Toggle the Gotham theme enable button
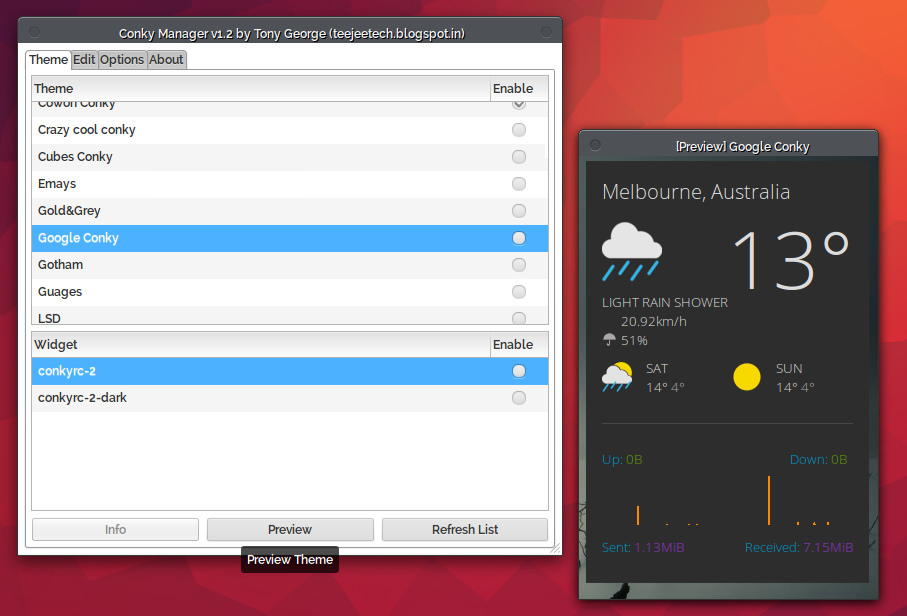This screenshot has height=616, width=907. (x=518, y=265)
